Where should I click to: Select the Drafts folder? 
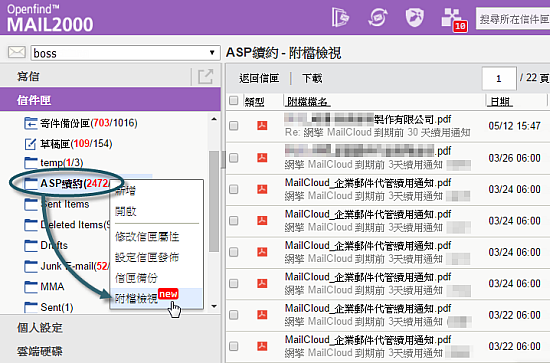tap(54, 245)
